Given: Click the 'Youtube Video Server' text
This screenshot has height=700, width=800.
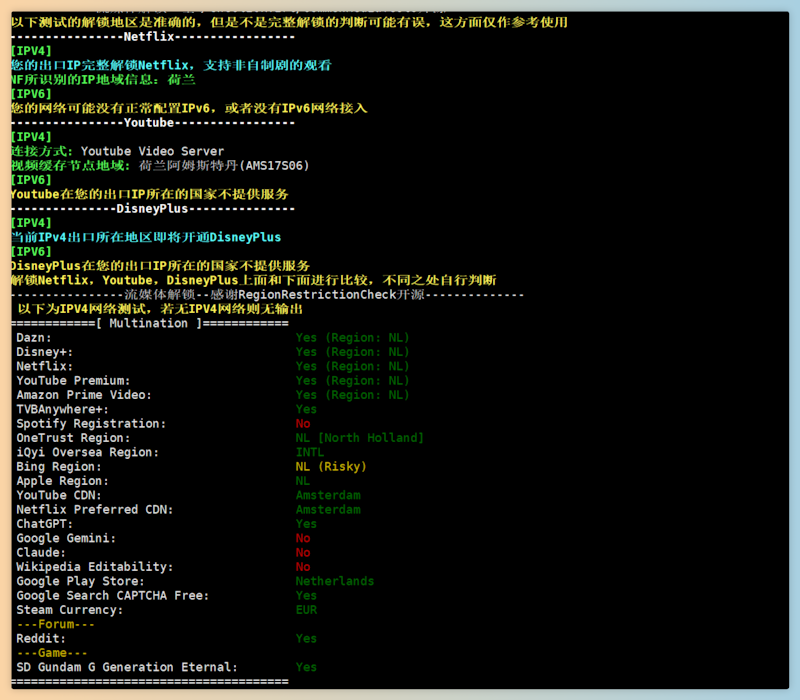Looking at the screenshot, I should 153,152.
